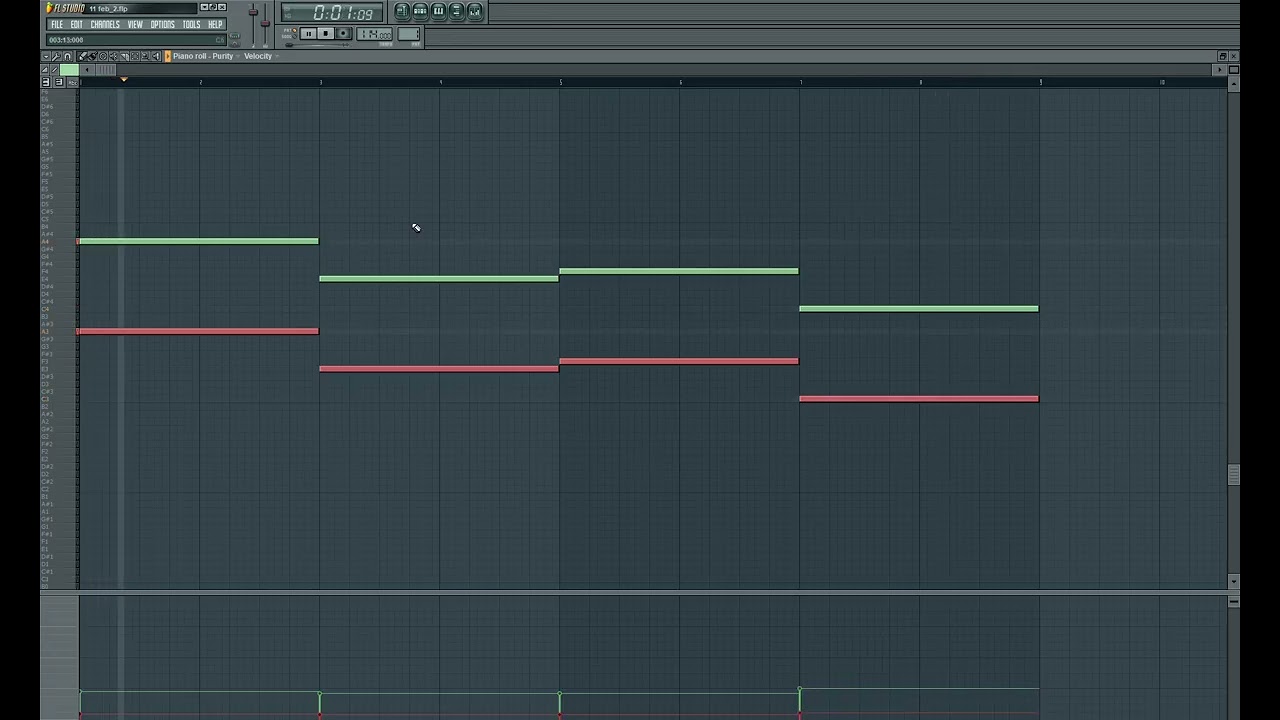1280x720 pixels.
Task: Show the browser window
Action: [x=456, y=11]
